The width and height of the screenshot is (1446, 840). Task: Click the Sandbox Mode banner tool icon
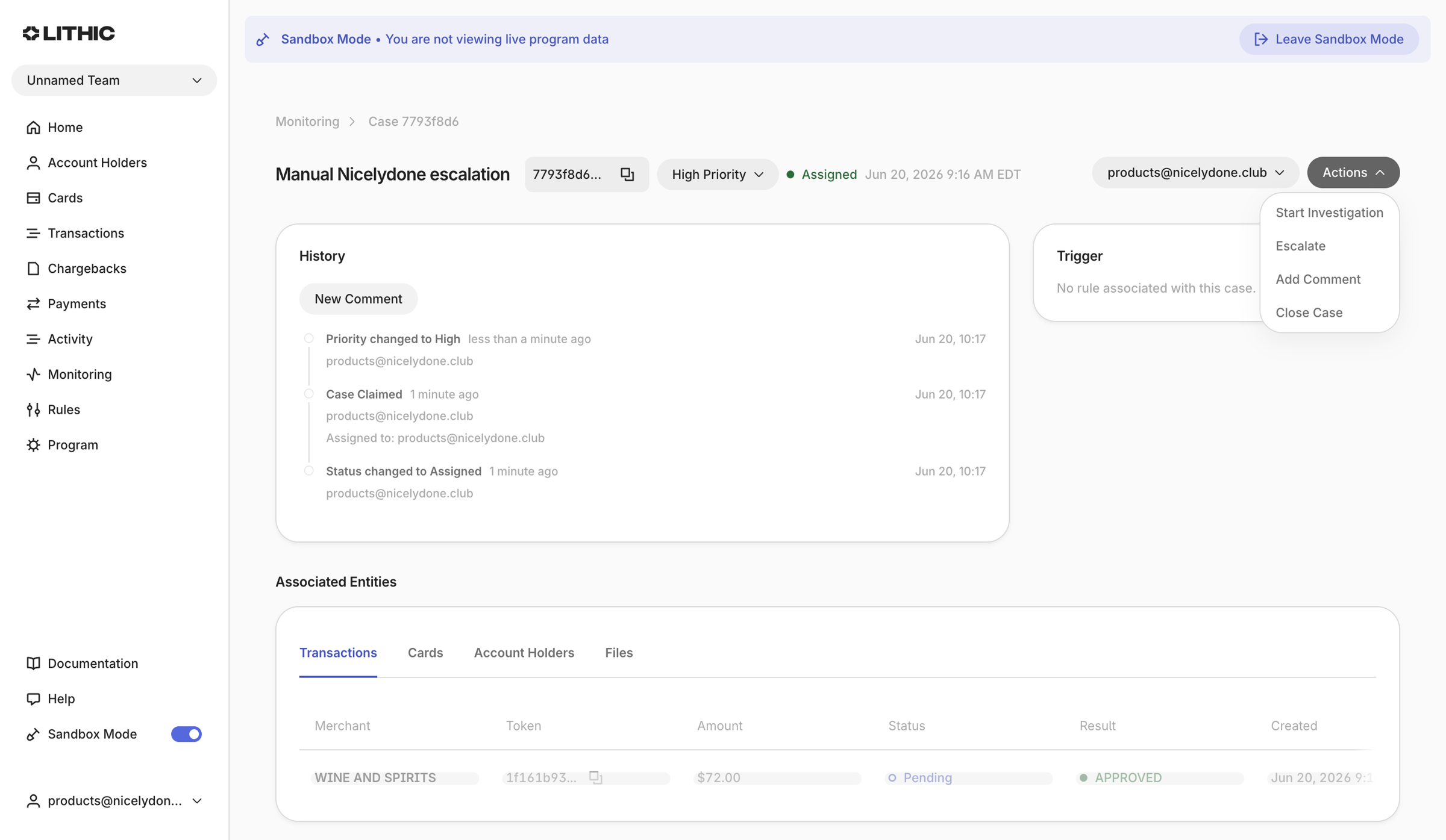[263, 39]
